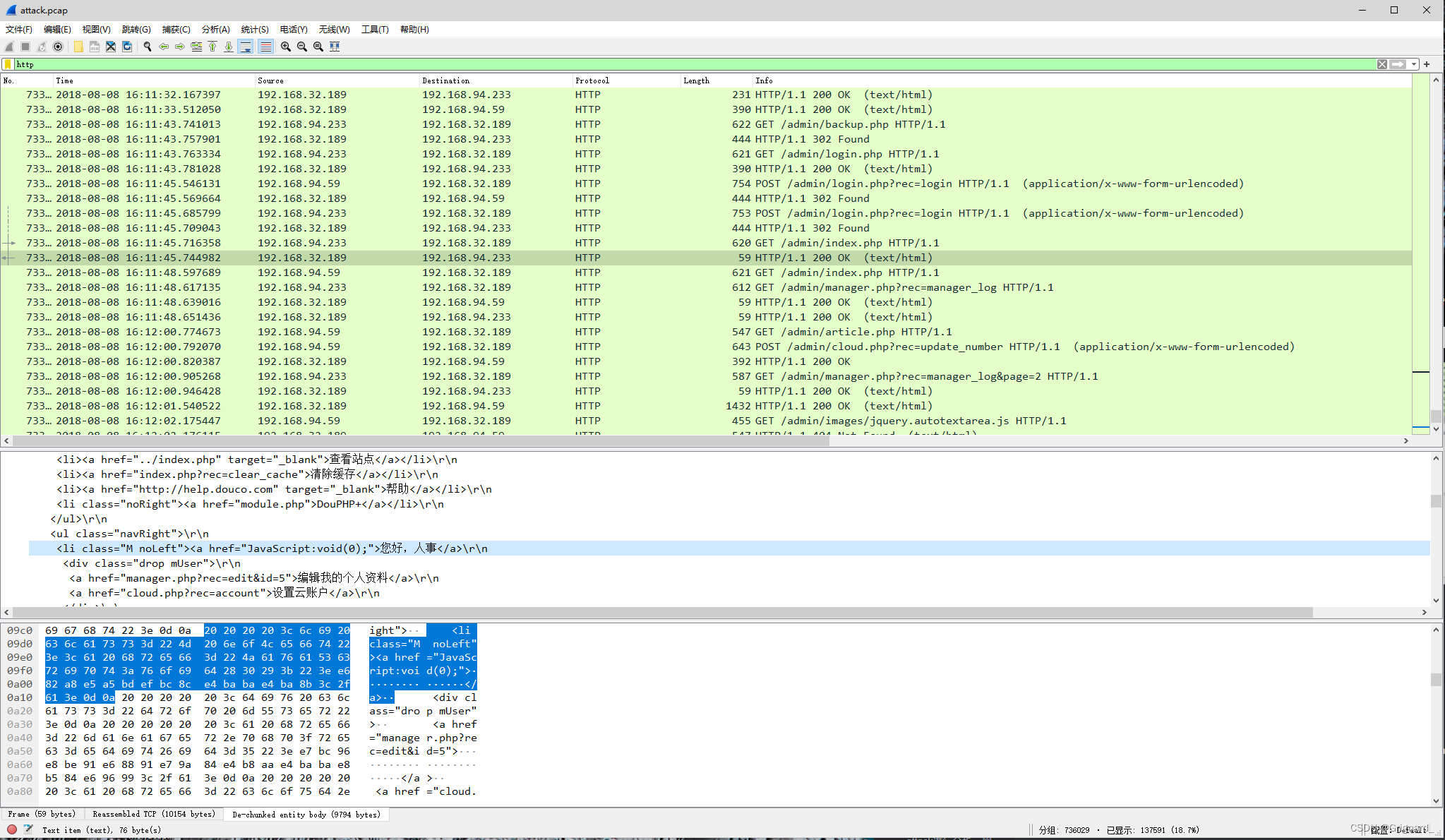
Task: Click the display filter bookmark icon
Action: (8, 64)
